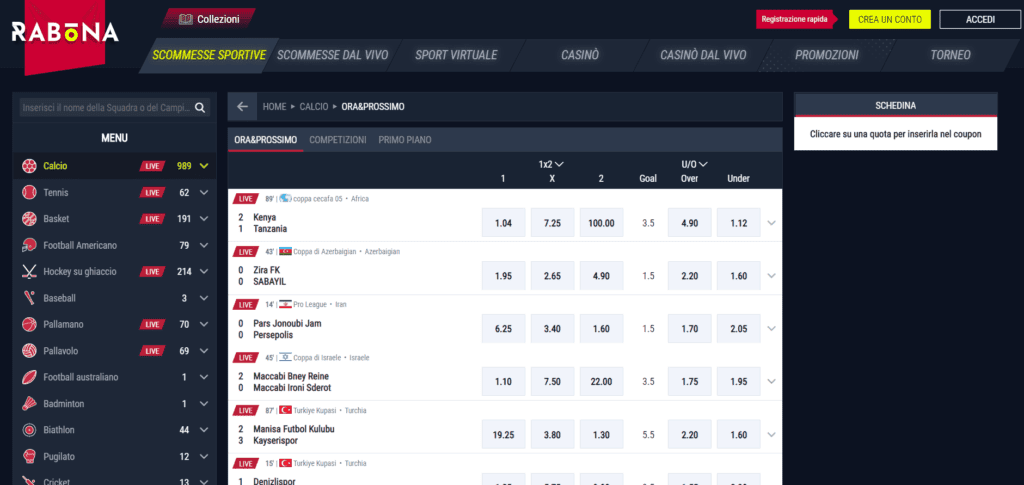This screenshot has height=485, width=1024.
Task: Click the Pallavolo ball icon
Action: [29, 351]
